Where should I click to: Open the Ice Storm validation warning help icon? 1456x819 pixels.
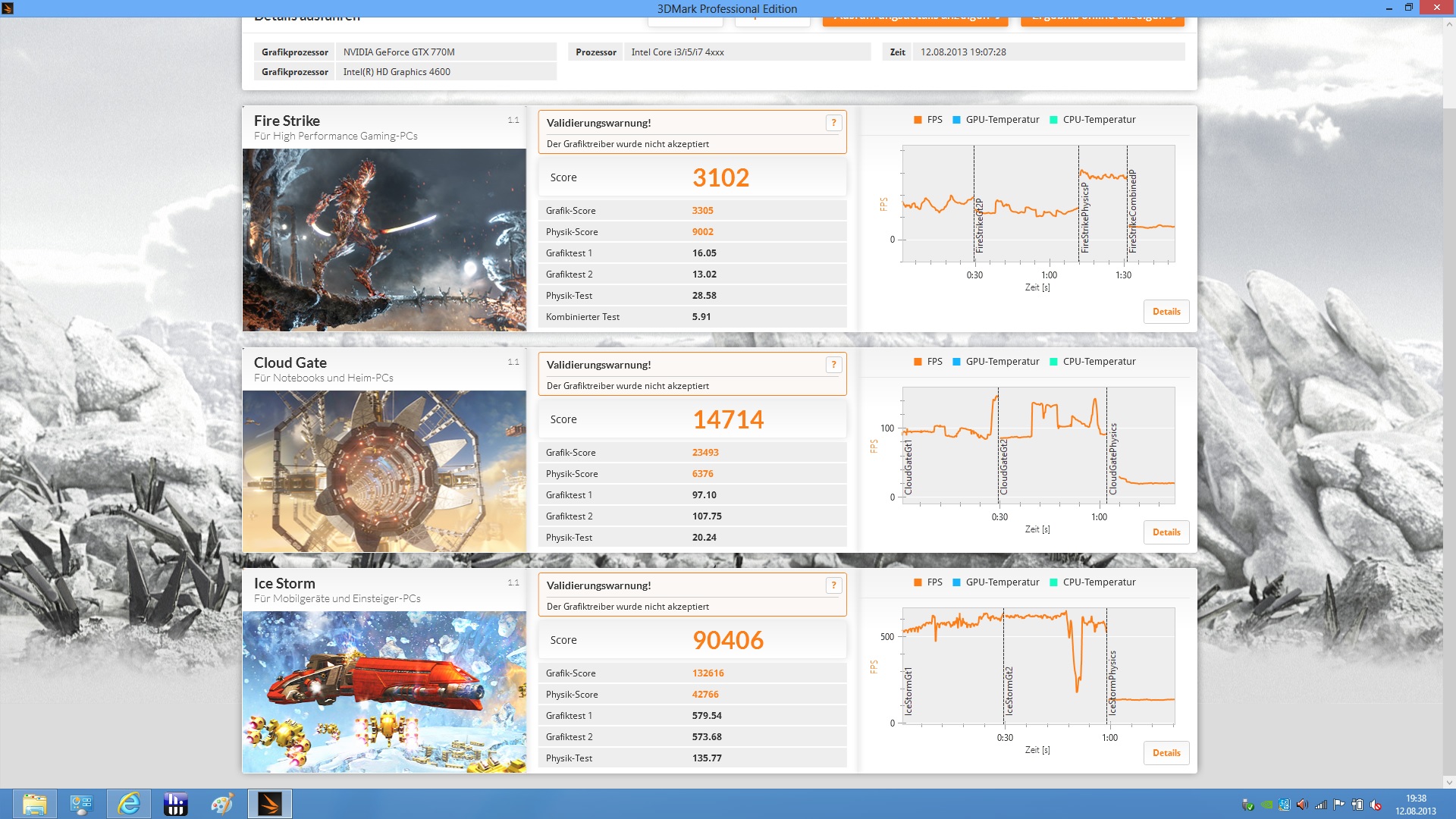tap(833, 585)
